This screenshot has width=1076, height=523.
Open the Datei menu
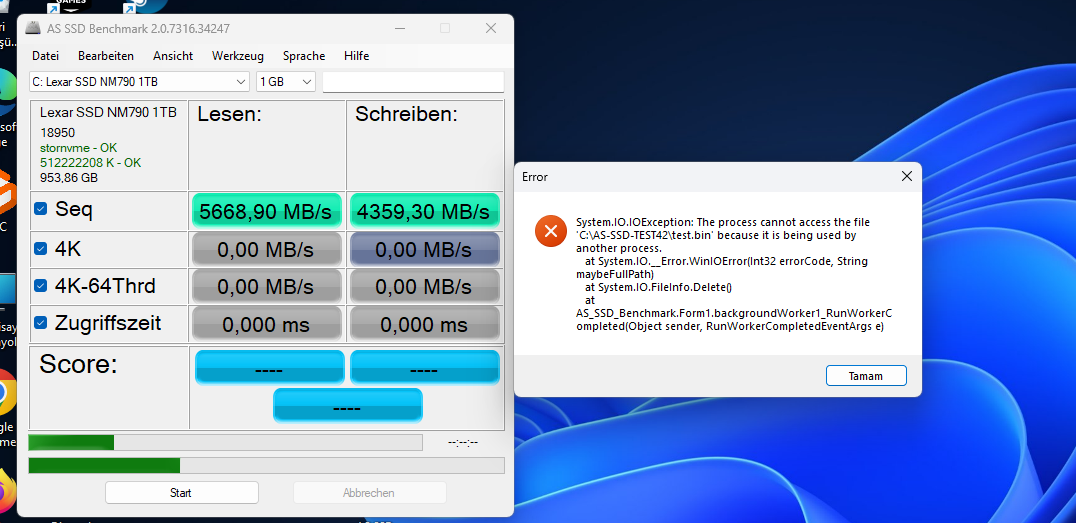pyautogui.click(x=45, y=56)
